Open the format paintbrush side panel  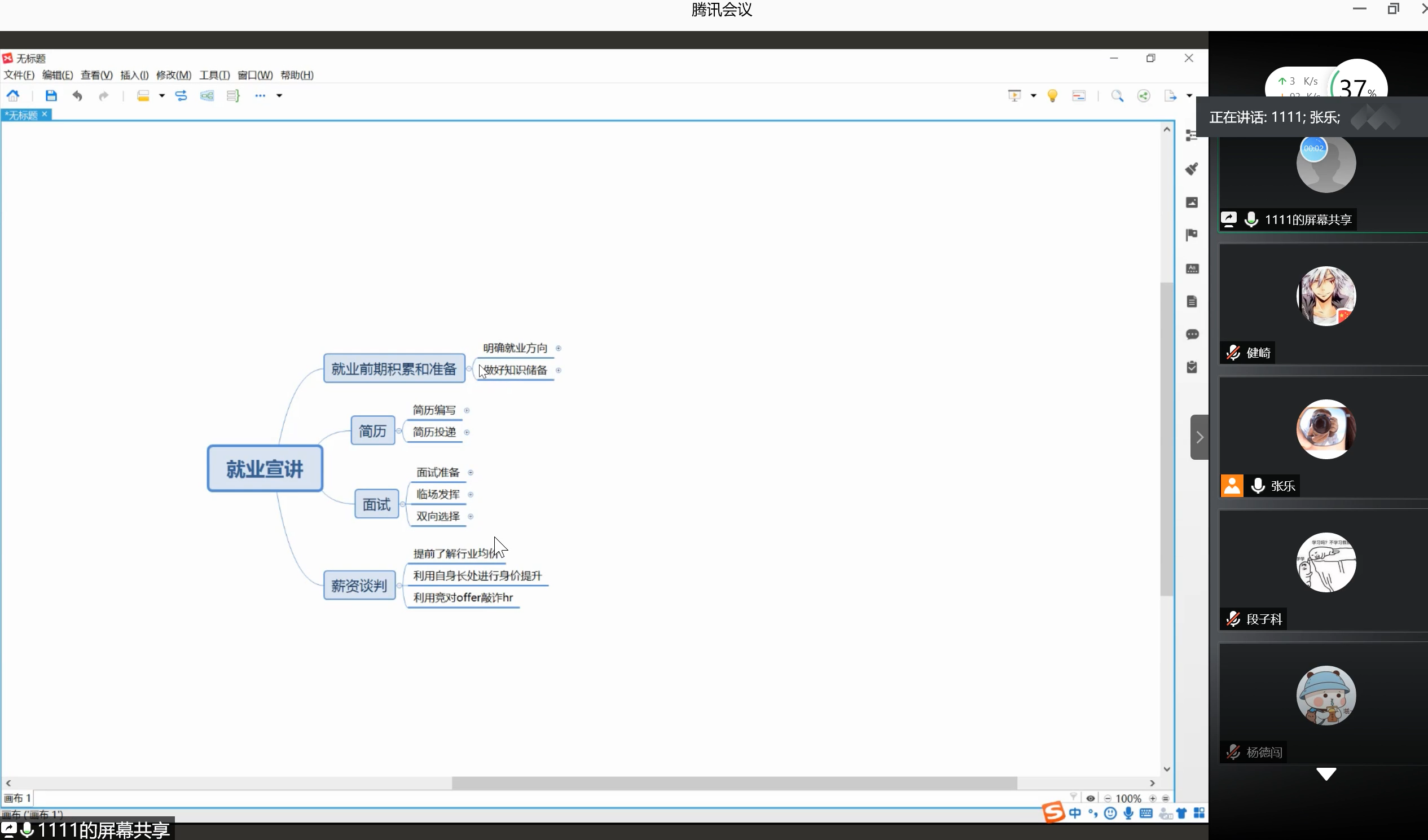[x=1192, y=169]
